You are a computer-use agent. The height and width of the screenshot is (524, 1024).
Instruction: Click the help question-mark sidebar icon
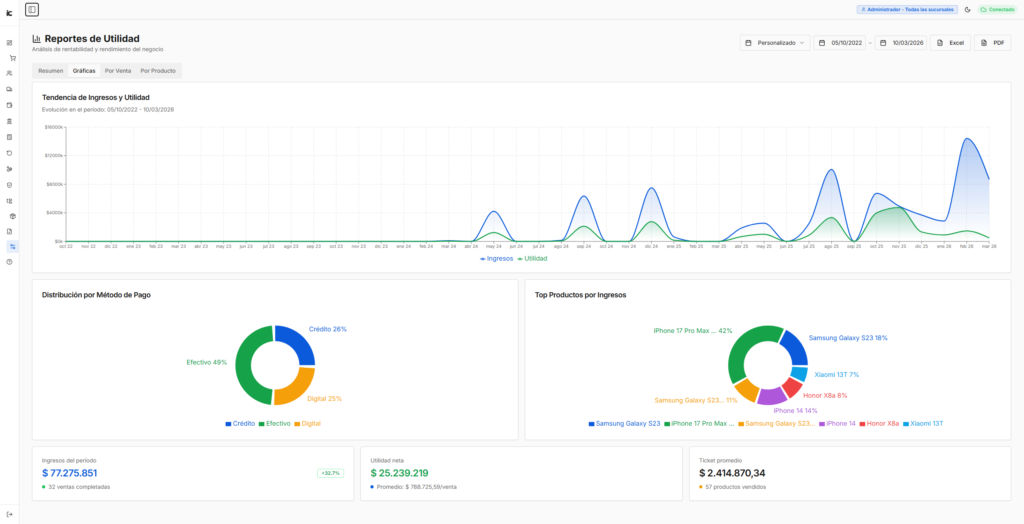10,261
